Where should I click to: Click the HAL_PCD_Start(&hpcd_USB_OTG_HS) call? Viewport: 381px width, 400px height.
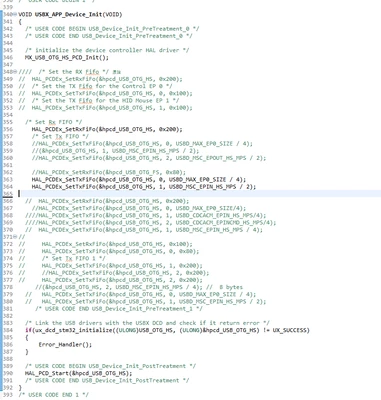coord(79,373)
